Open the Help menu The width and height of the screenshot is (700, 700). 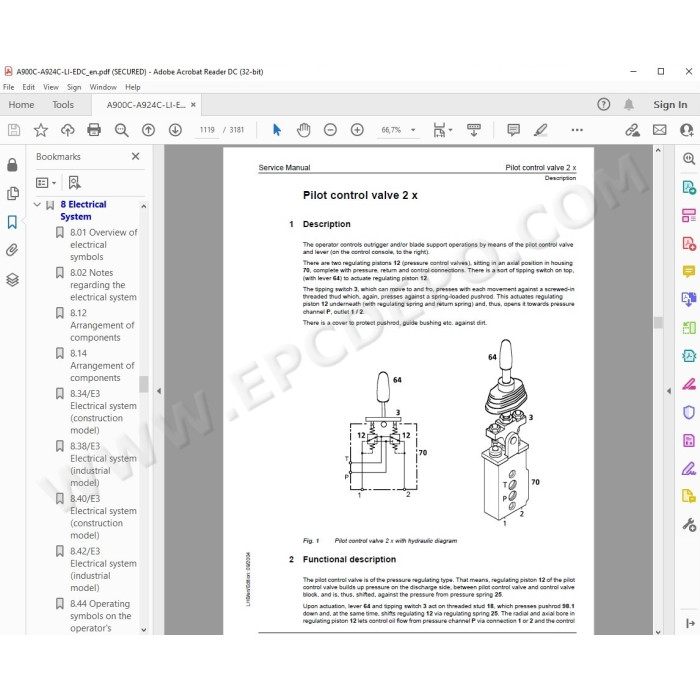tap(133, 87)
